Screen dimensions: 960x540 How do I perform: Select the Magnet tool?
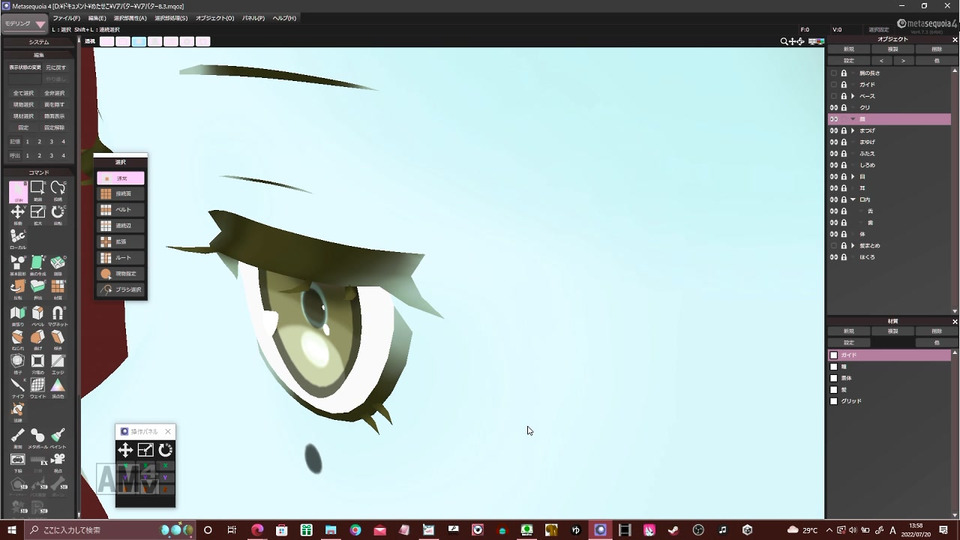click(58, 313)
